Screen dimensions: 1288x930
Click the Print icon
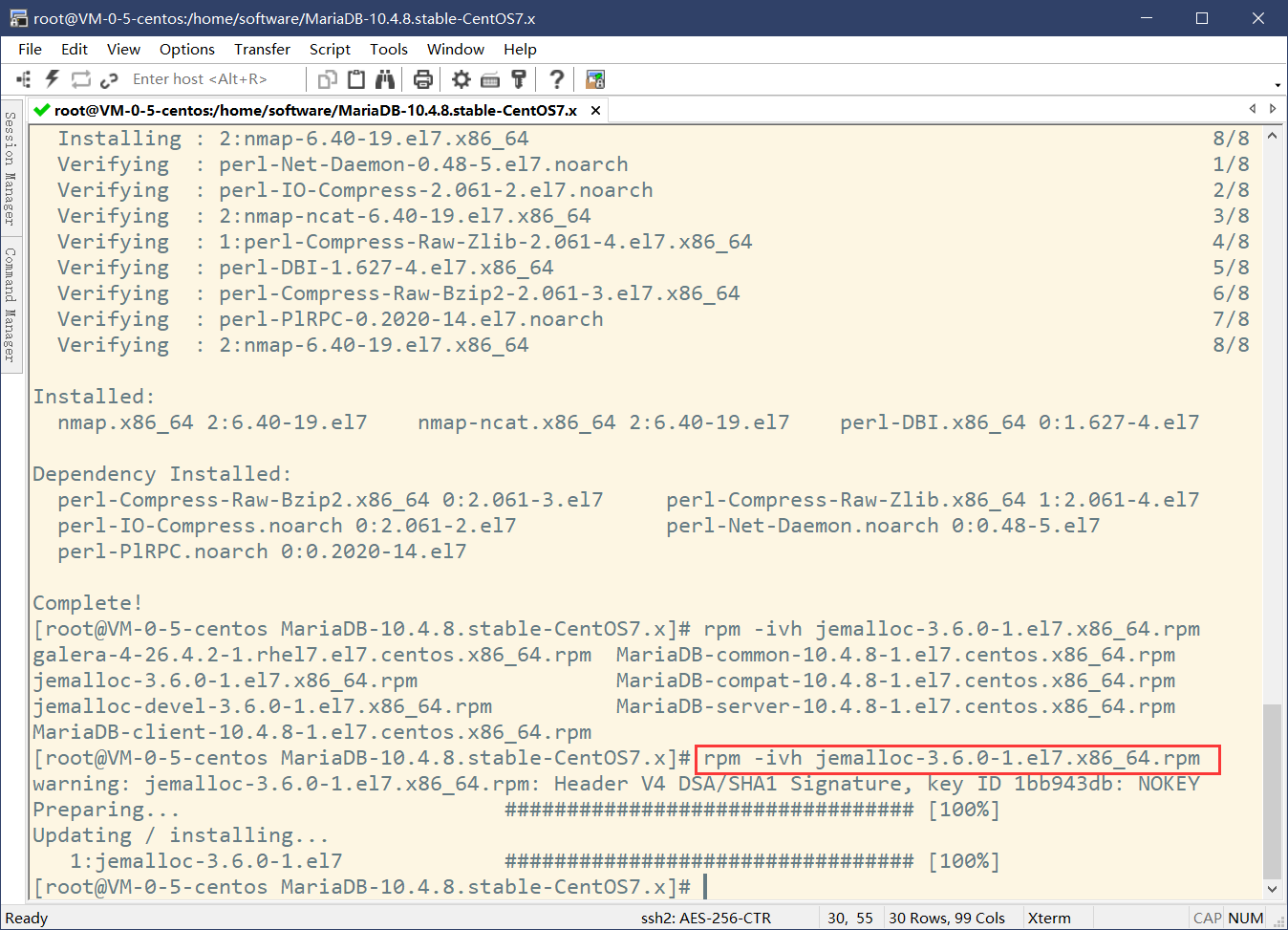pyautogui.click(x=423, y=79)
